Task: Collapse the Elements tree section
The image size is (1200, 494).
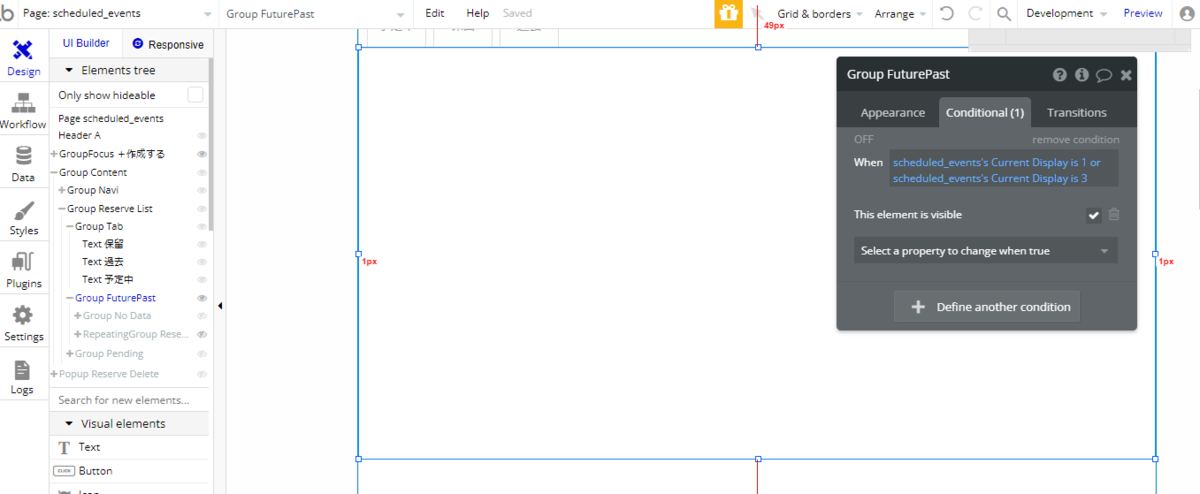Action: (69, 70)
